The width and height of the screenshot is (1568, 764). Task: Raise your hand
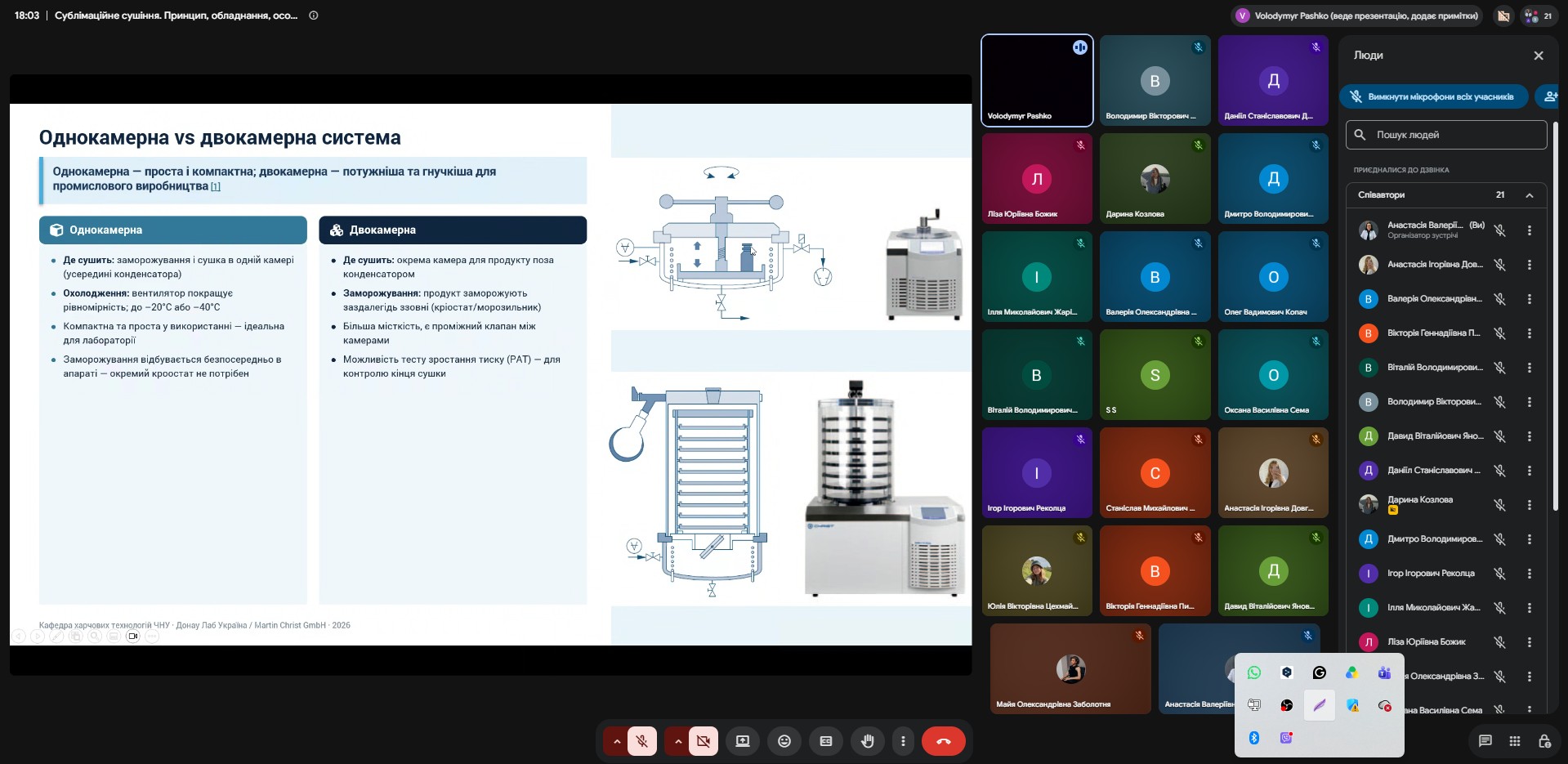coord(868,741)
